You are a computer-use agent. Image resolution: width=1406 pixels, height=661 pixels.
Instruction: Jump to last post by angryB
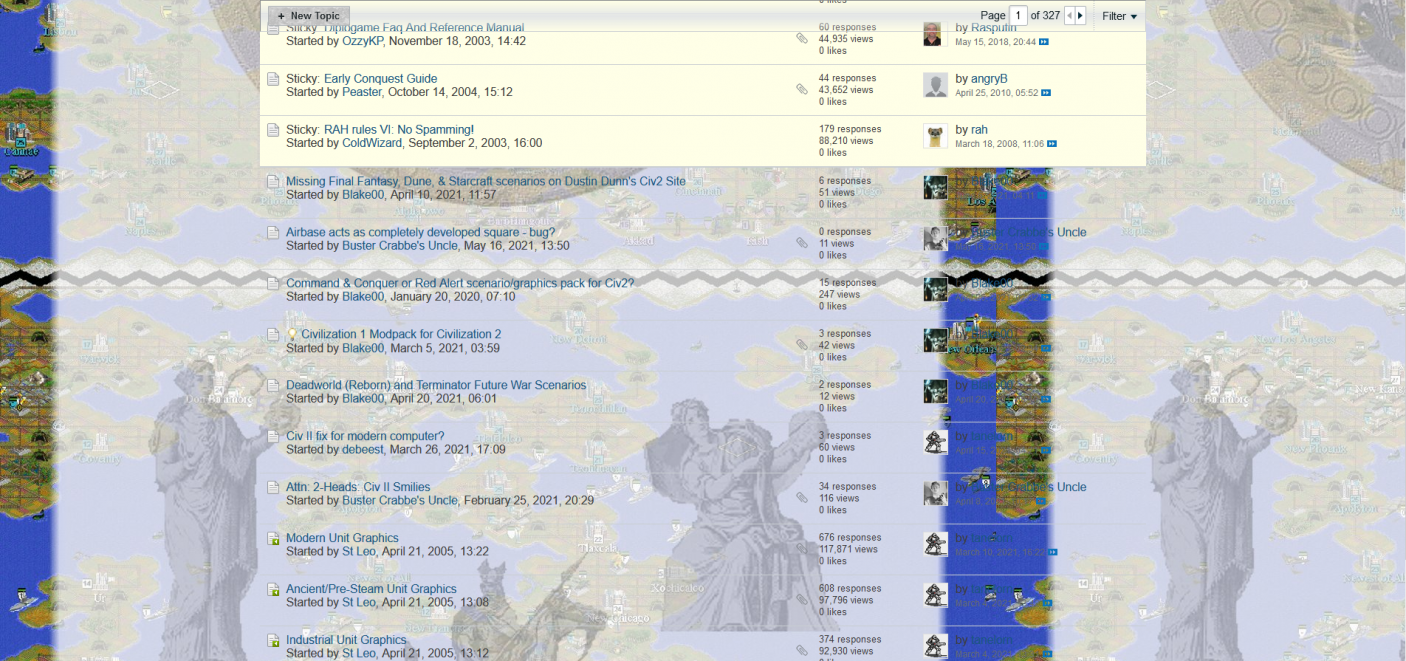point(1046,93)
